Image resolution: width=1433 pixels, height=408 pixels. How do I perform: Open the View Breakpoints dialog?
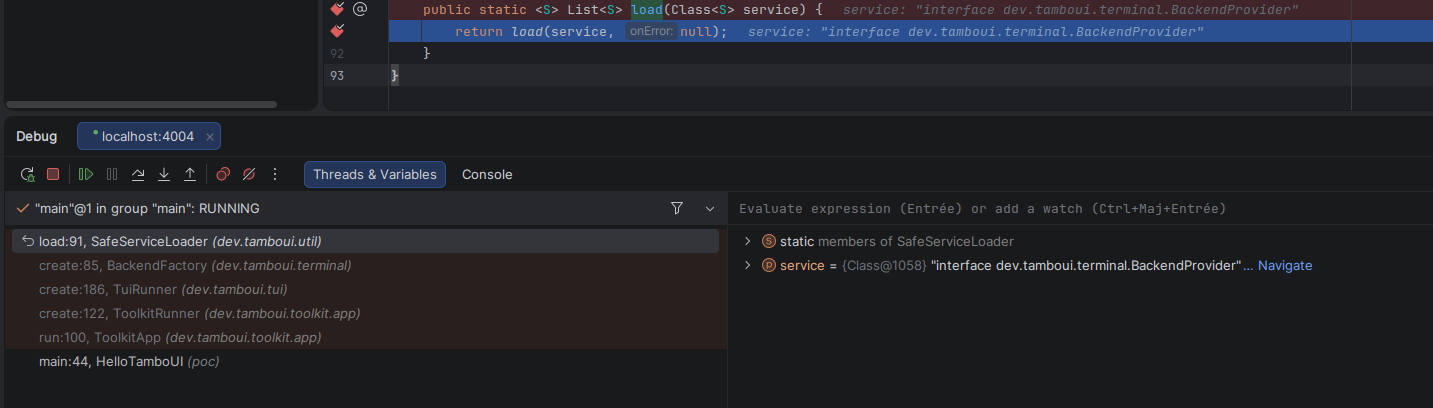click(x=223, y=174)
